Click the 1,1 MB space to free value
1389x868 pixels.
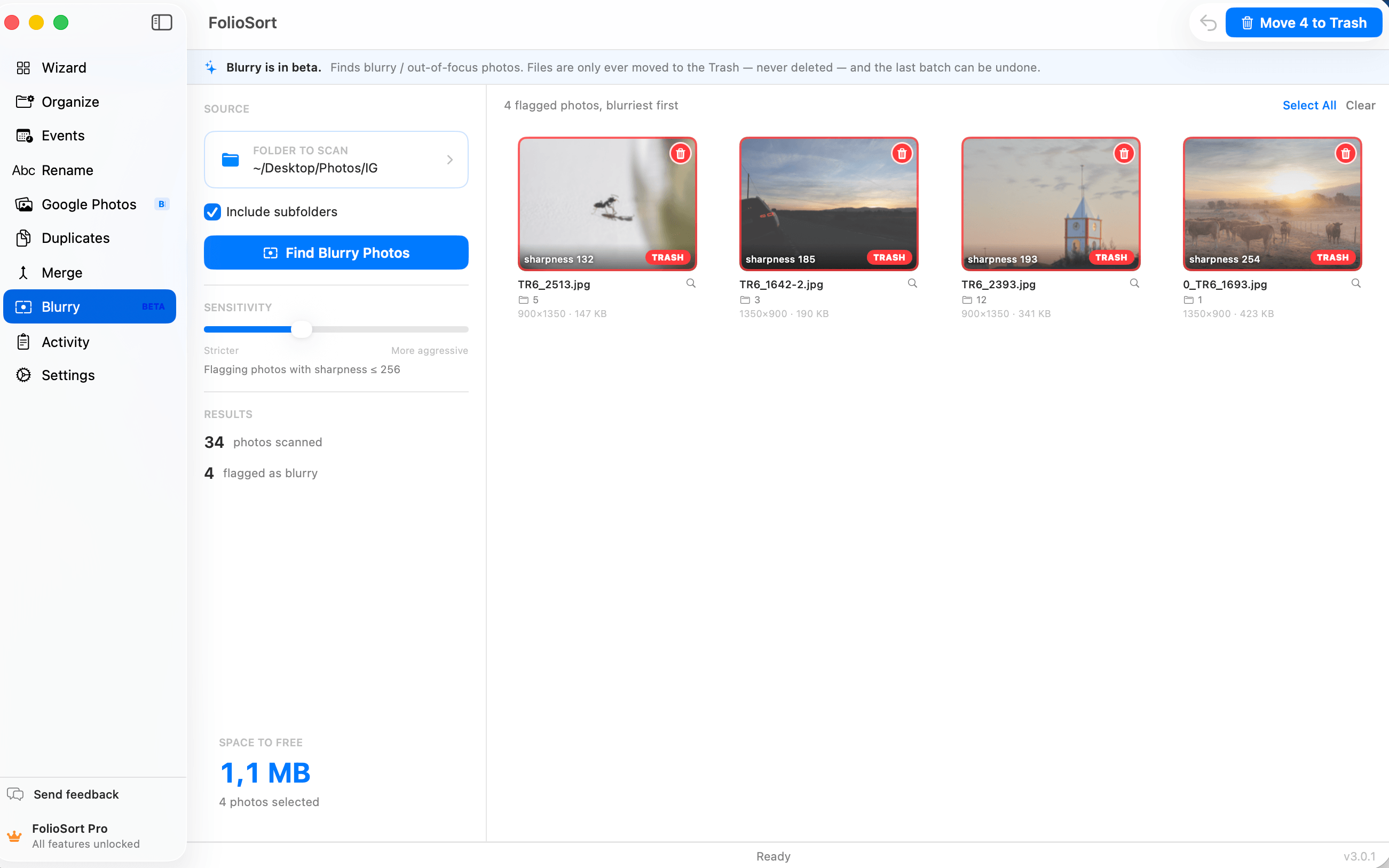click(265, 772)
